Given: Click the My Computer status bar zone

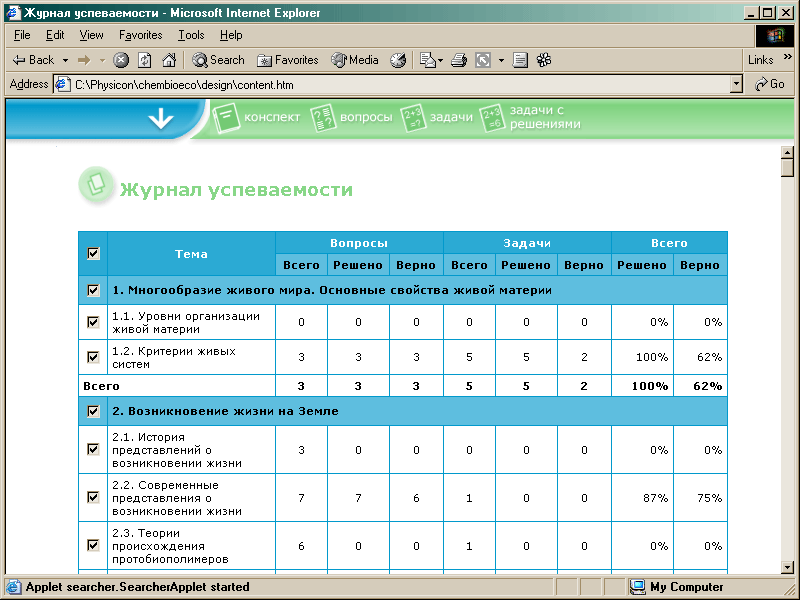Looking at the screenshot, I should point(677,587).
